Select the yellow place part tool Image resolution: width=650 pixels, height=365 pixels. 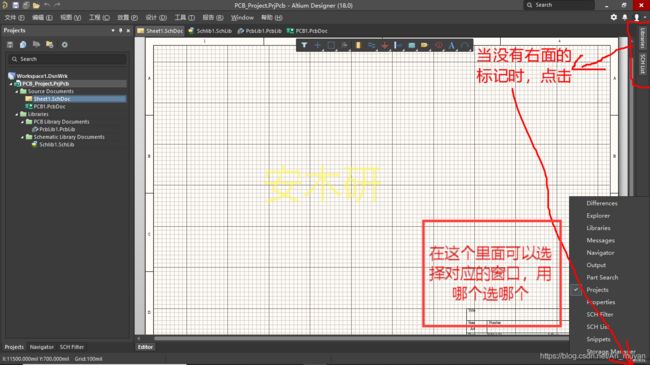click(x=358, y=45)
